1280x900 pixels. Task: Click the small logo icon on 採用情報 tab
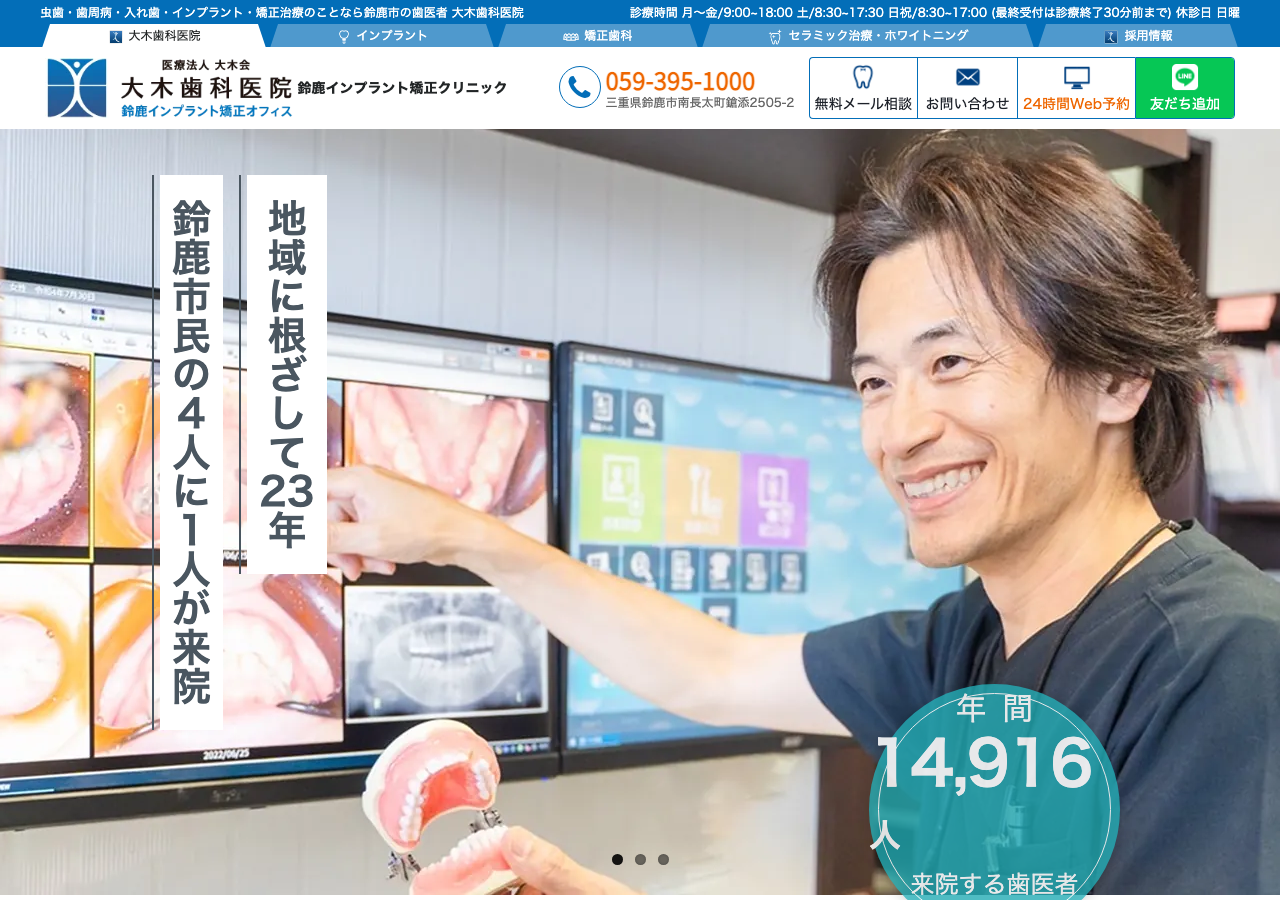pyautogui.click(x=1111, y=37)
